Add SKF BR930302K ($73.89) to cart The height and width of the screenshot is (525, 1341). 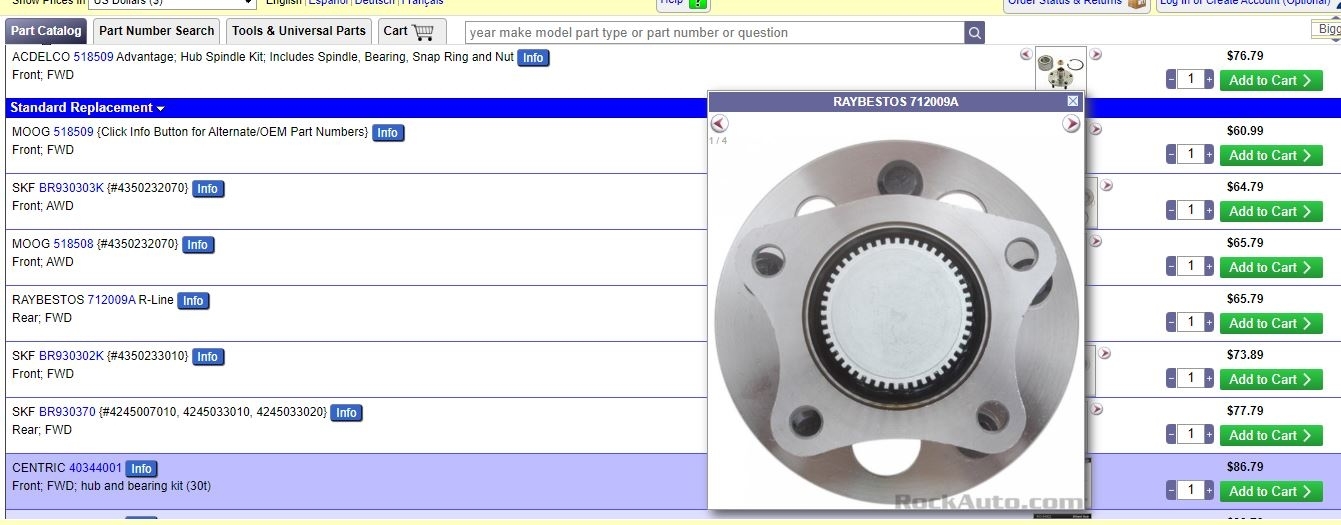(1271, 379)
